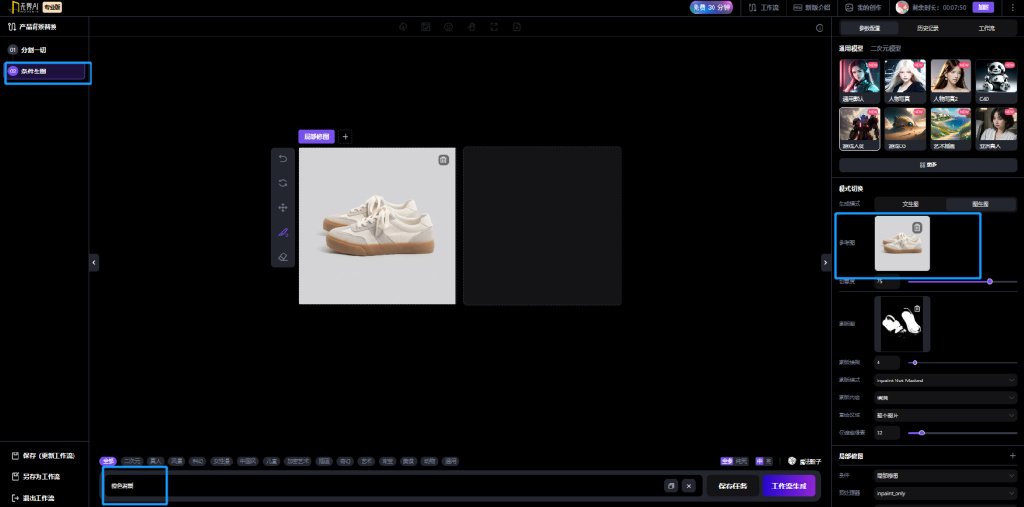This screenshot has height=507, width=1024.
Task: Click the fullscreen icon above canvas
Action: (x=494, y=27)
